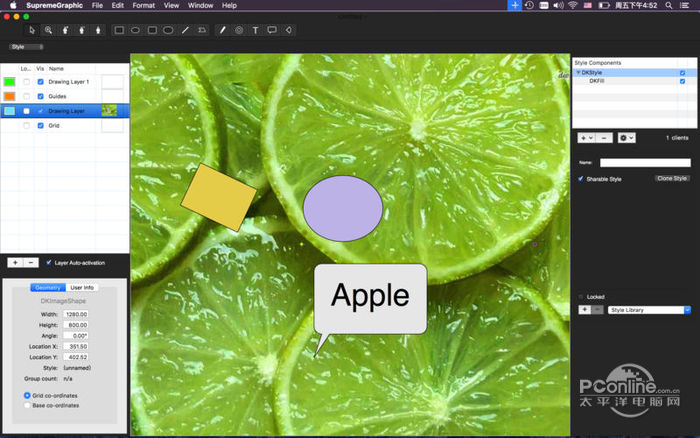Click the orange Guides layer color swatch
This screenshot has height=438, width=700.
point(10,96)
